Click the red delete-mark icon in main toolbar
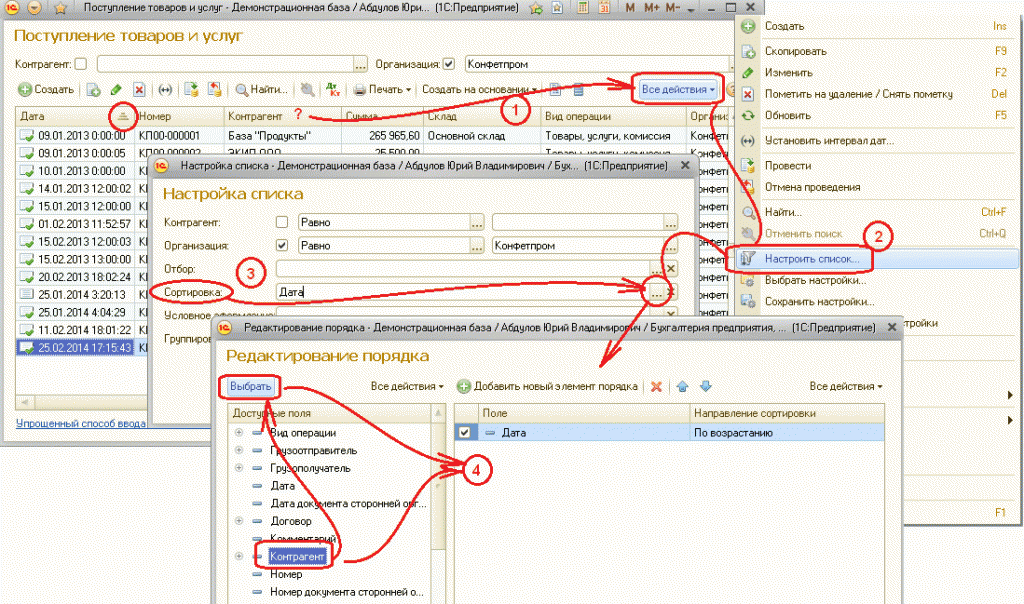The image size is (1024, 604). (x=139, y=90)
